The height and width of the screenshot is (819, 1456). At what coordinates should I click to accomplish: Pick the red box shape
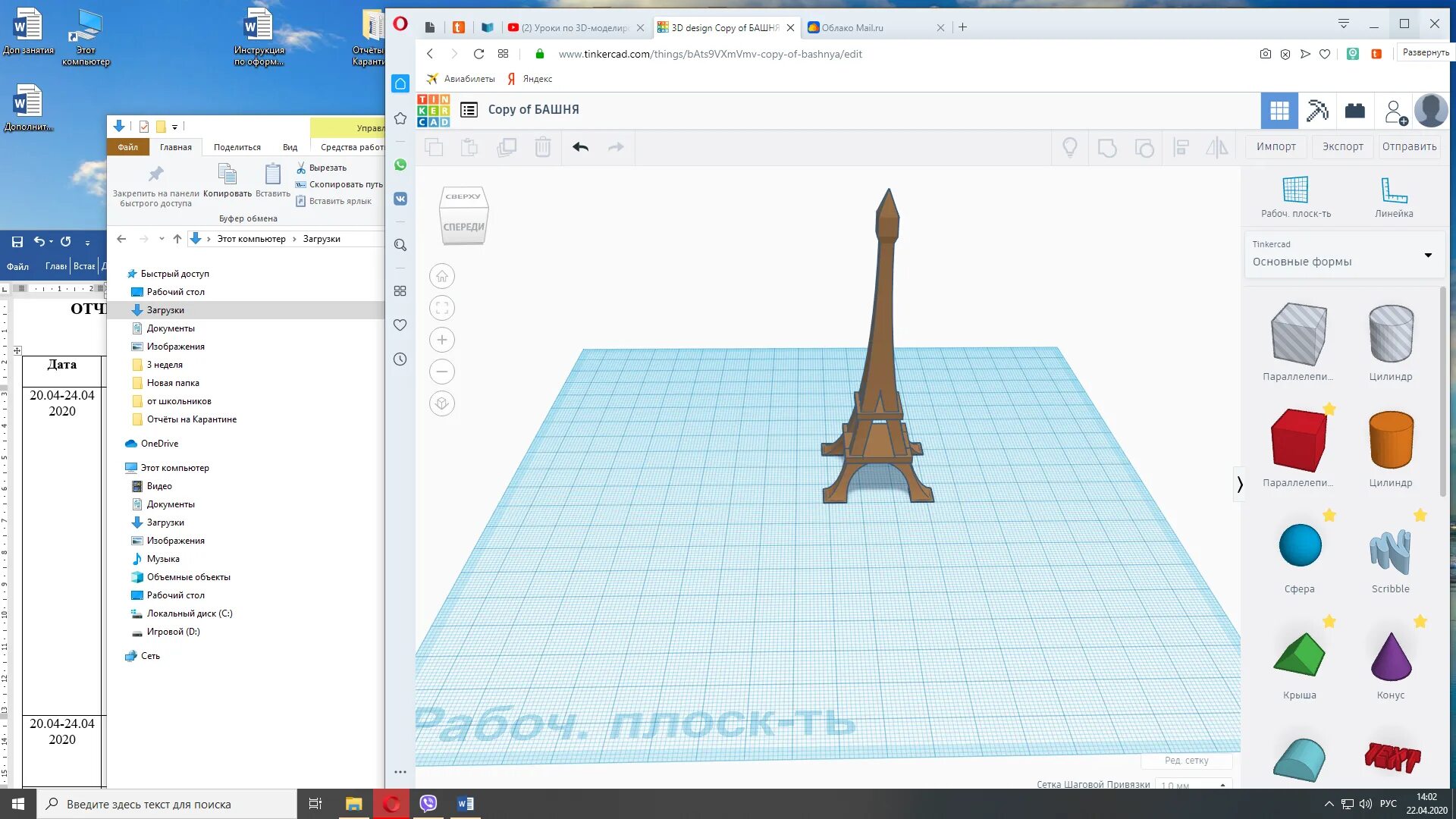click(1299, 440)
